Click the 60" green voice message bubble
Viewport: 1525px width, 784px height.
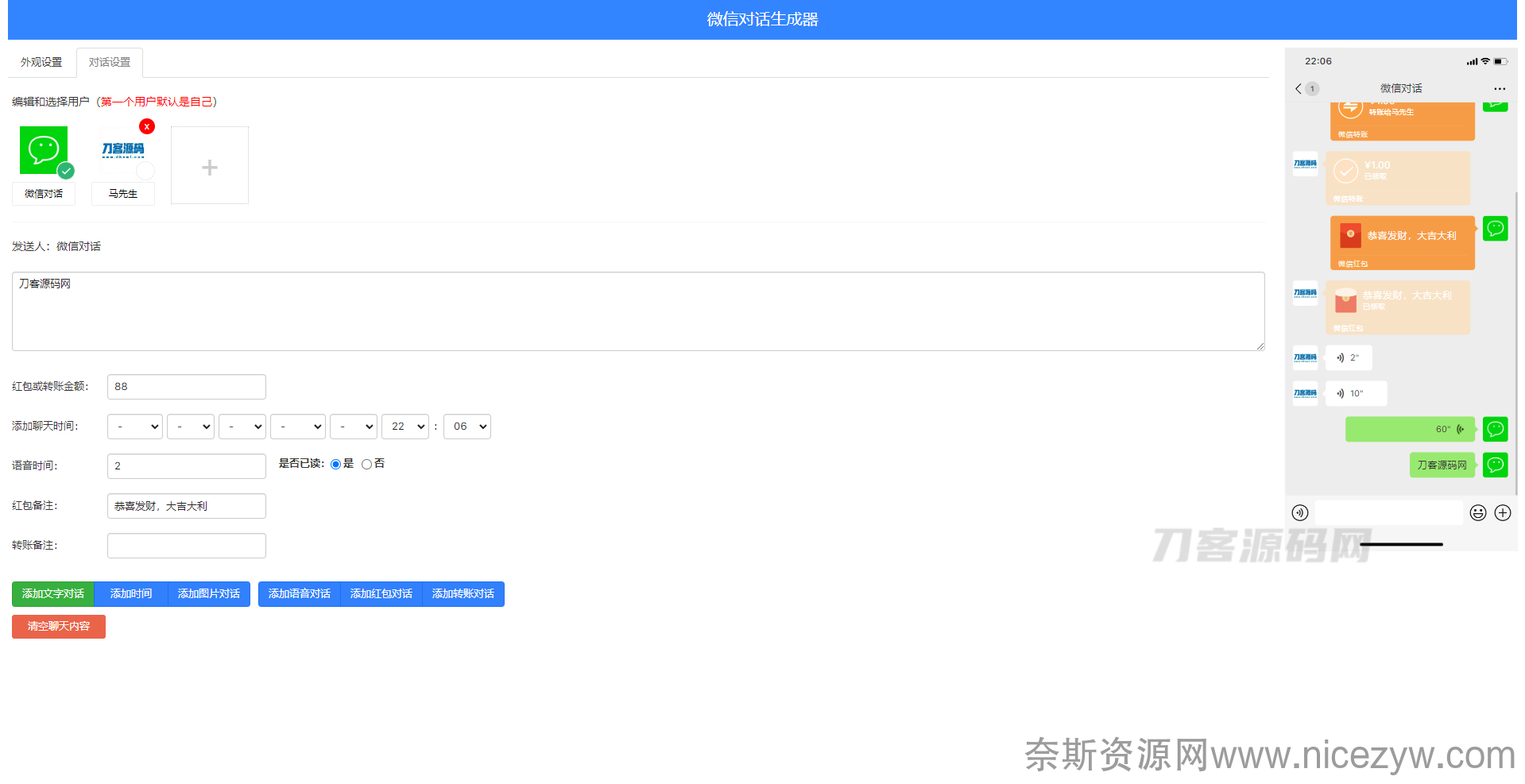coord(1410,429)
